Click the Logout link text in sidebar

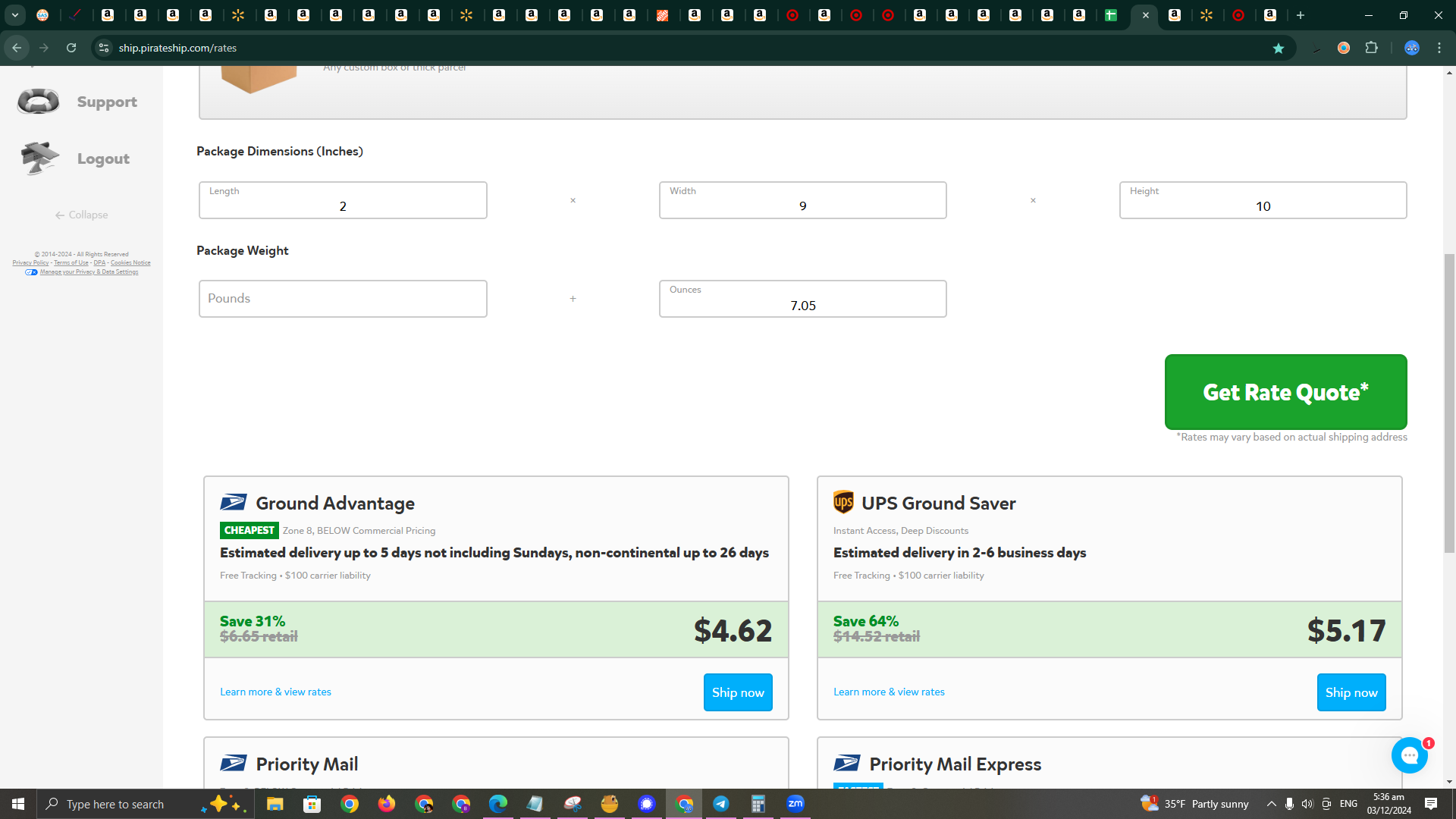pyautogui.click(x=103, y=158)
